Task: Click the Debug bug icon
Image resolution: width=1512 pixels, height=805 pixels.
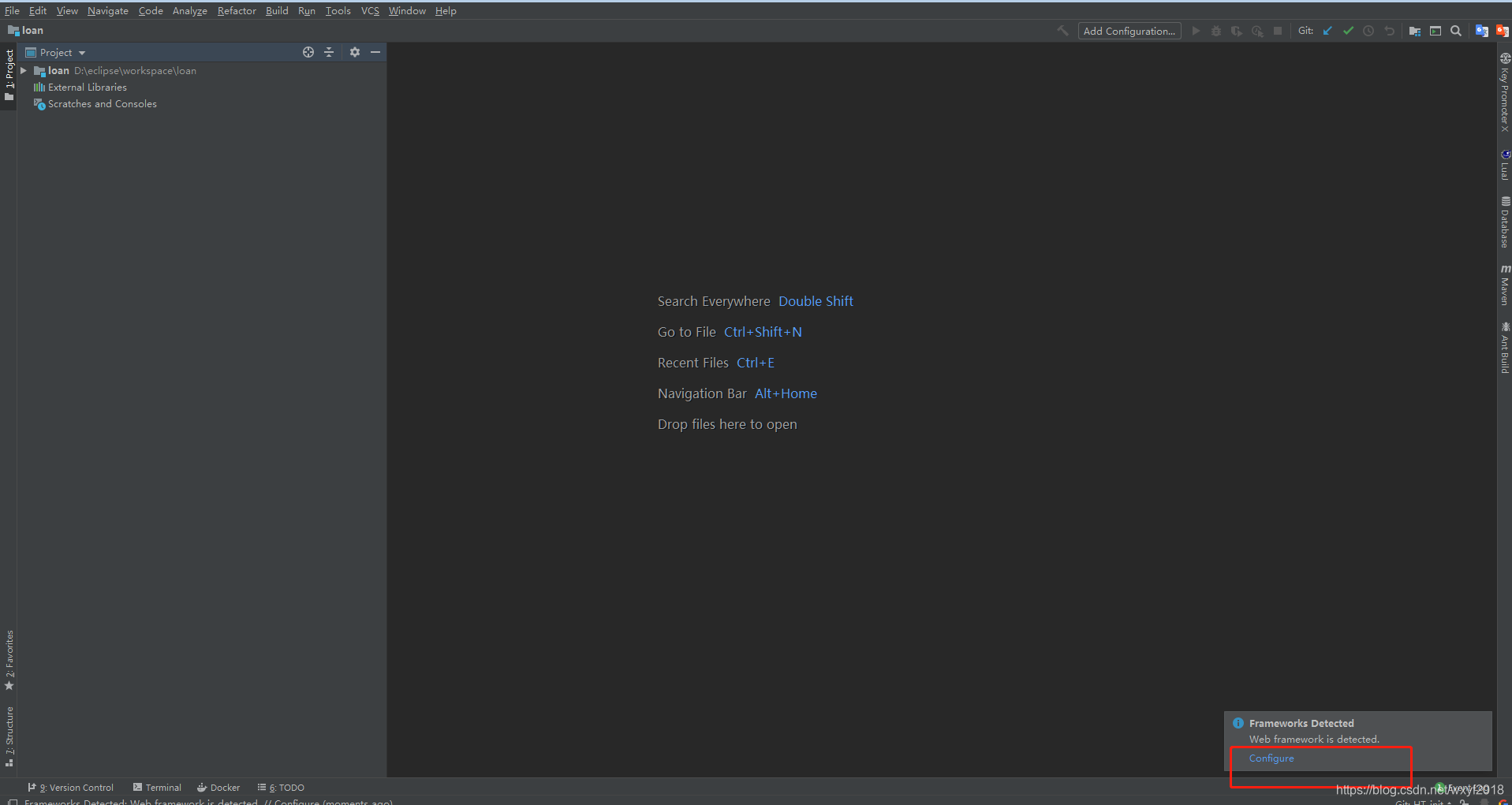Action: (1216, 31)
